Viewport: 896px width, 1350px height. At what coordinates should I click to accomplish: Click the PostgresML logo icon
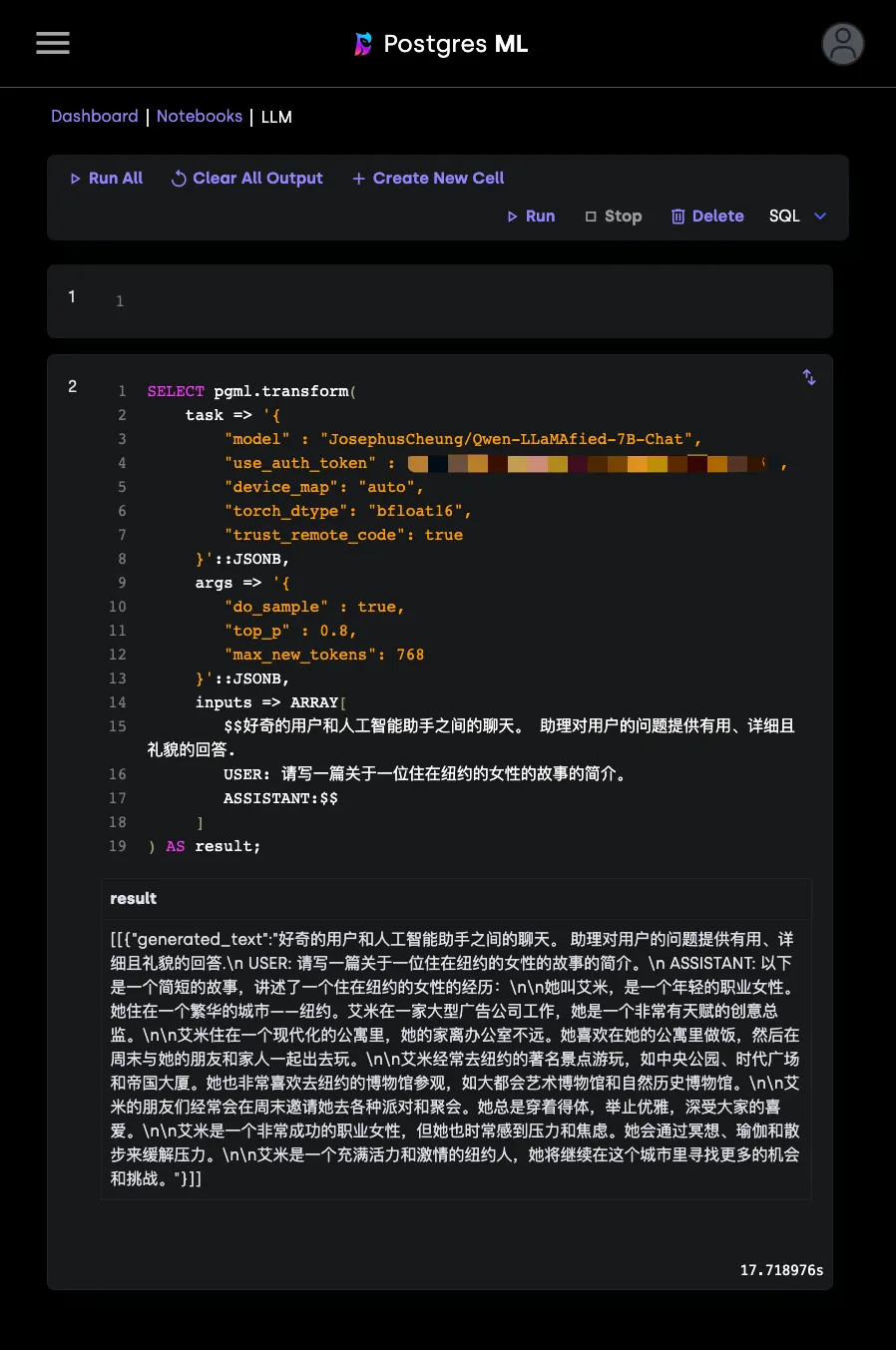click(363, 44)
